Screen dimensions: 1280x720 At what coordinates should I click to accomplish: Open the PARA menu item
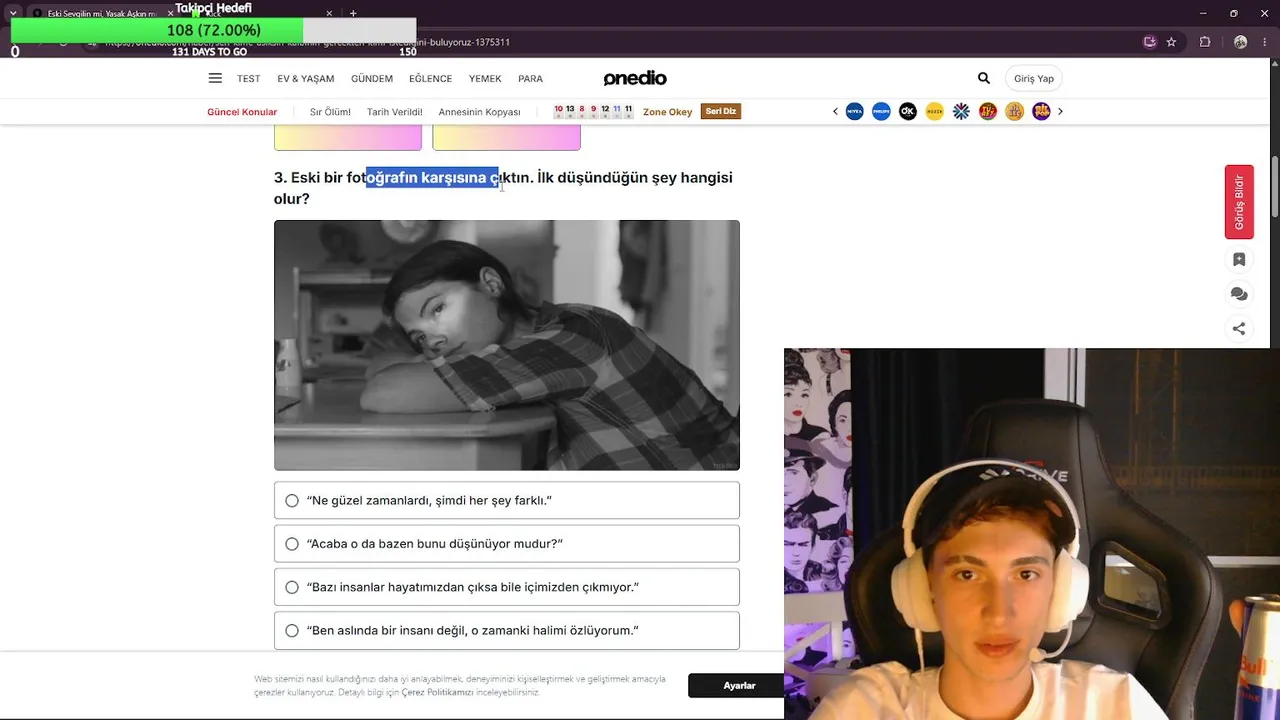[530, 79]
